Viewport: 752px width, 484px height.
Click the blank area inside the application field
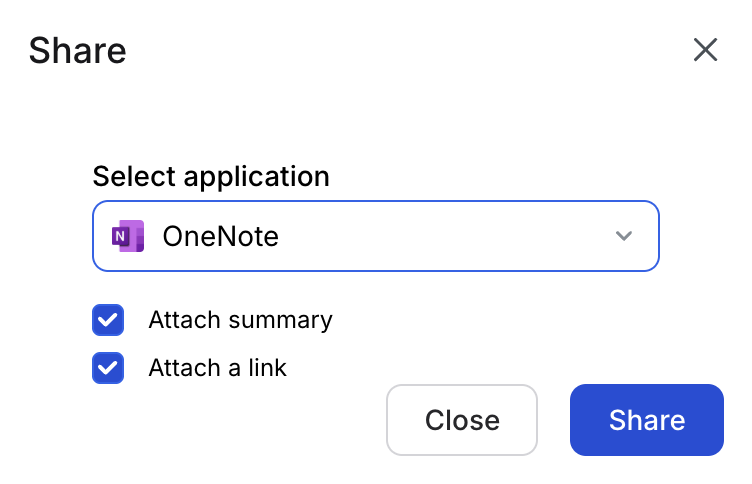point(440,236)
